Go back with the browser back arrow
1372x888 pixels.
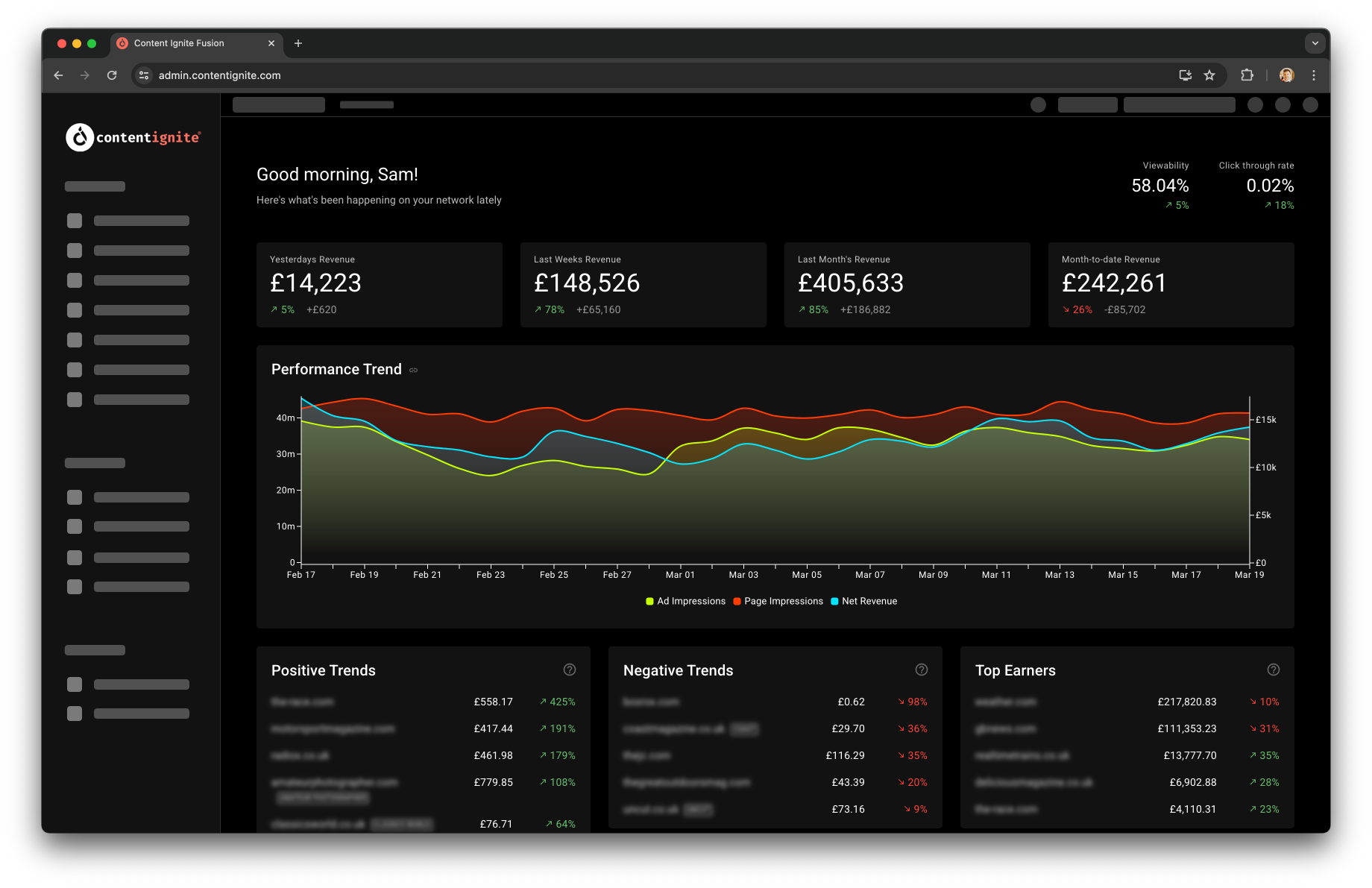58,75
